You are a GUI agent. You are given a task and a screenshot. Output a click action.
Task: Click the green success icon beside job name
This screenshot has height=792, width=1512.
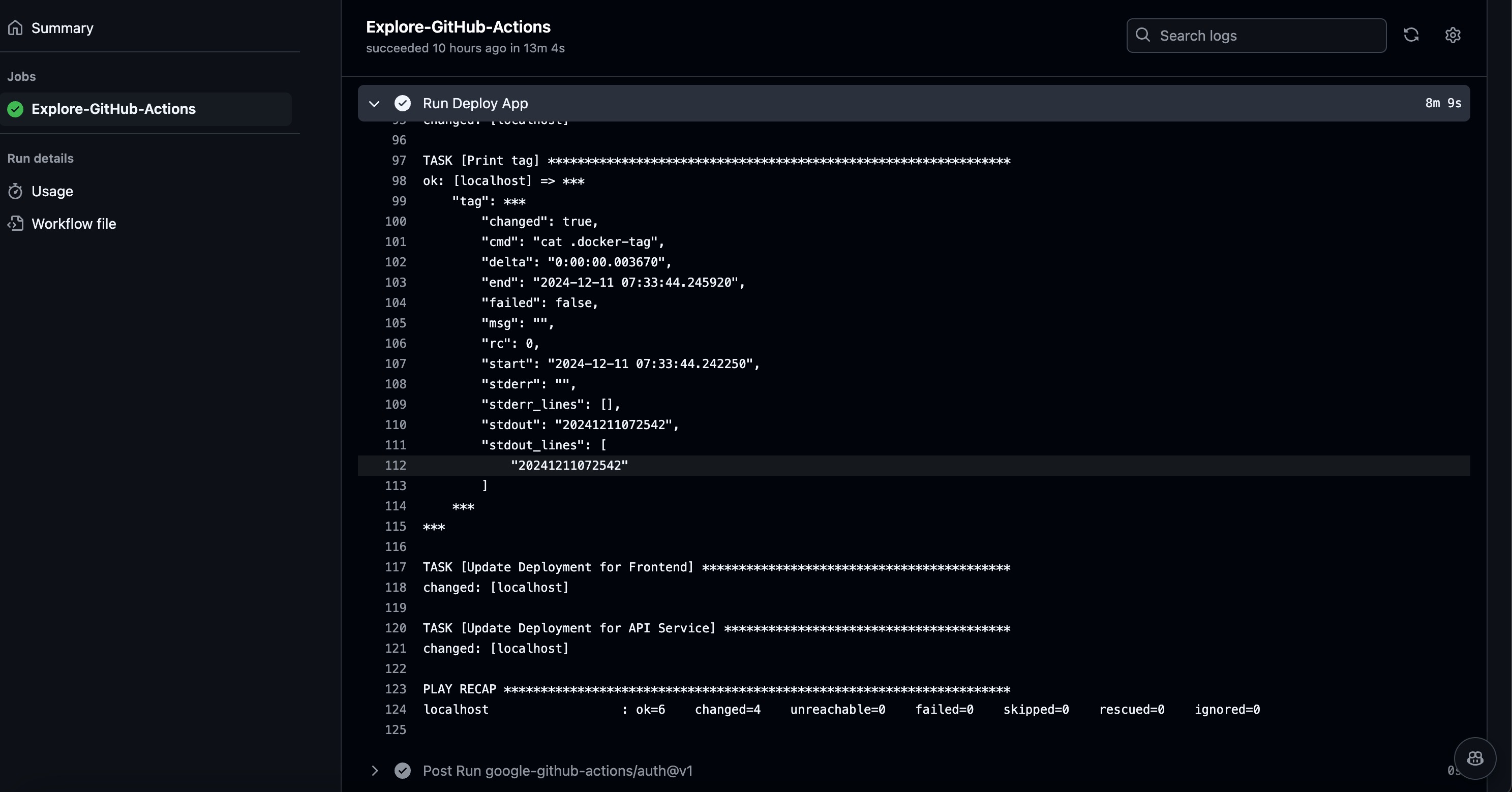tap(16, 109)
